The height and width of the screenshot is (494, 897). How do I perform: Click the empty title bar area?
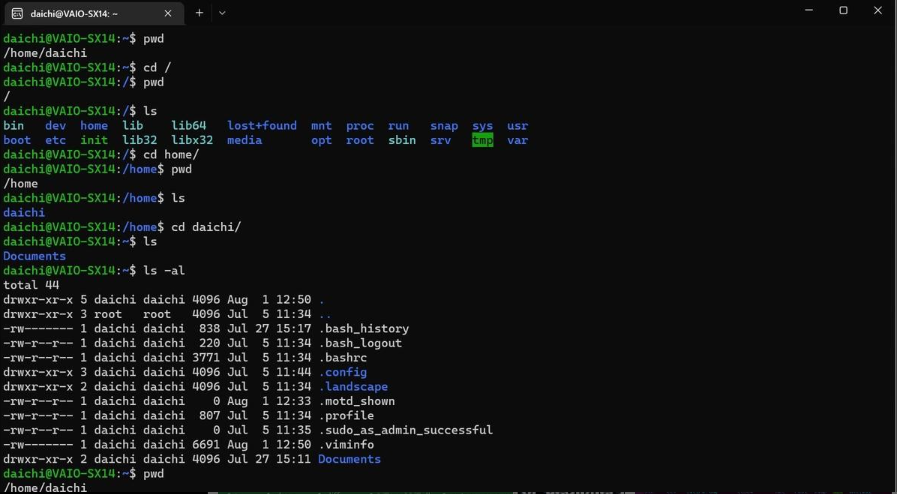coord(500,13)
